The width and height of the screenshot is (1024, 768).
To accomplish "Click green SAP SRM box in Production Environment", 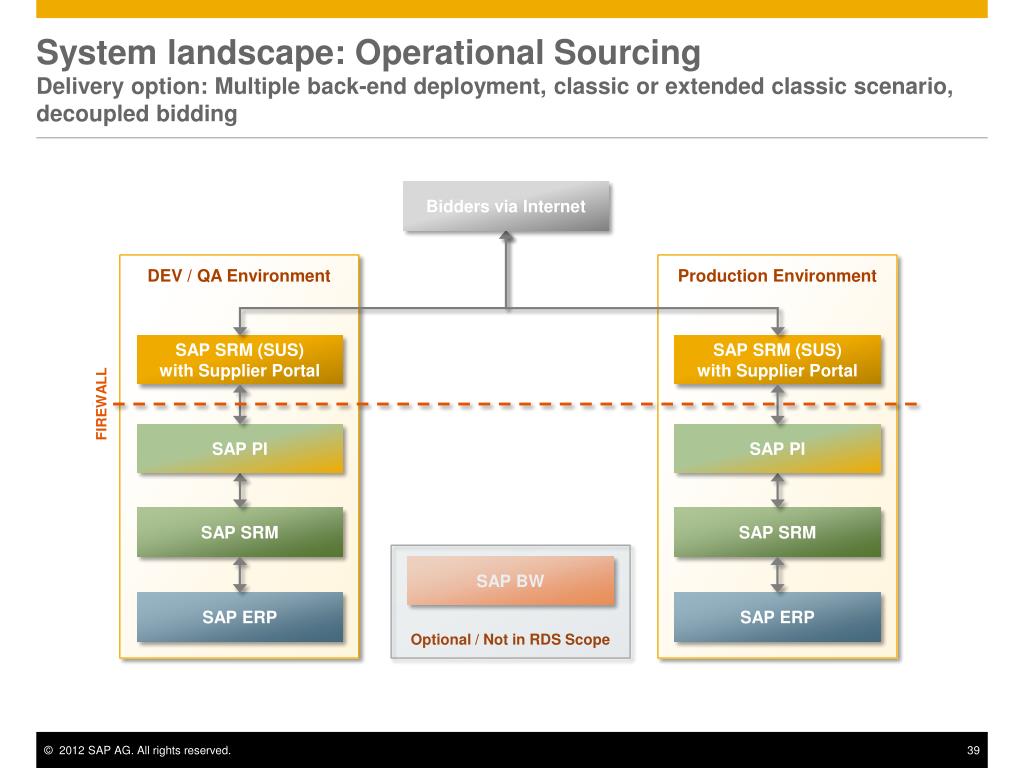I will [x=777, y=532].
